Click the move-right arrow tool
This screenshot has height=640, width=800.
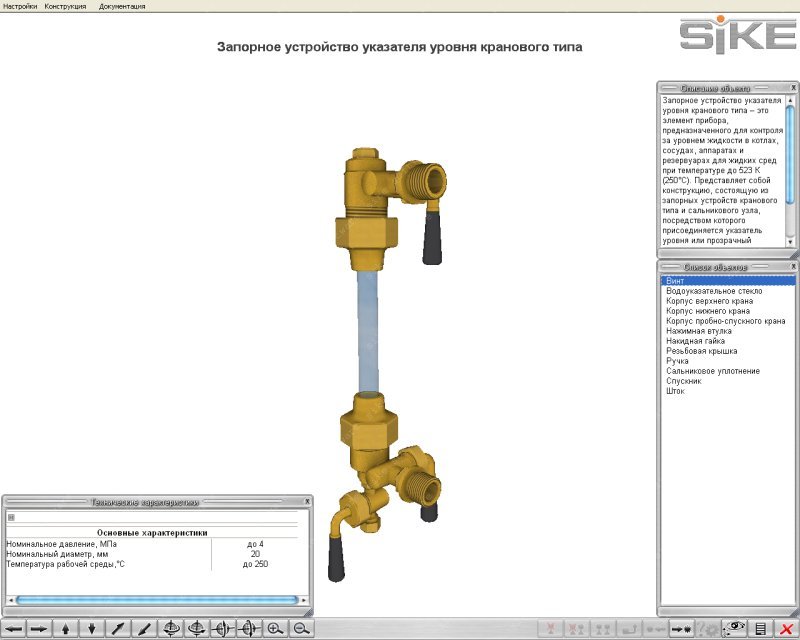point(39,629)
